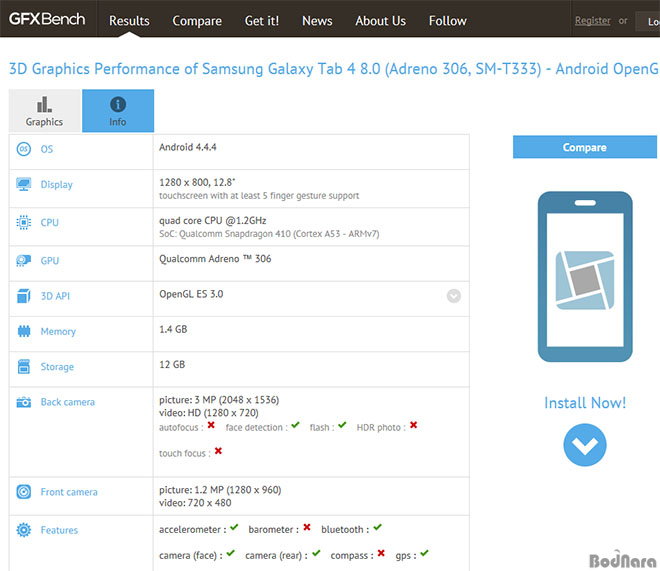Click the Memory module icon
This screenshot has width=660, height=571.
coord(24,331)
